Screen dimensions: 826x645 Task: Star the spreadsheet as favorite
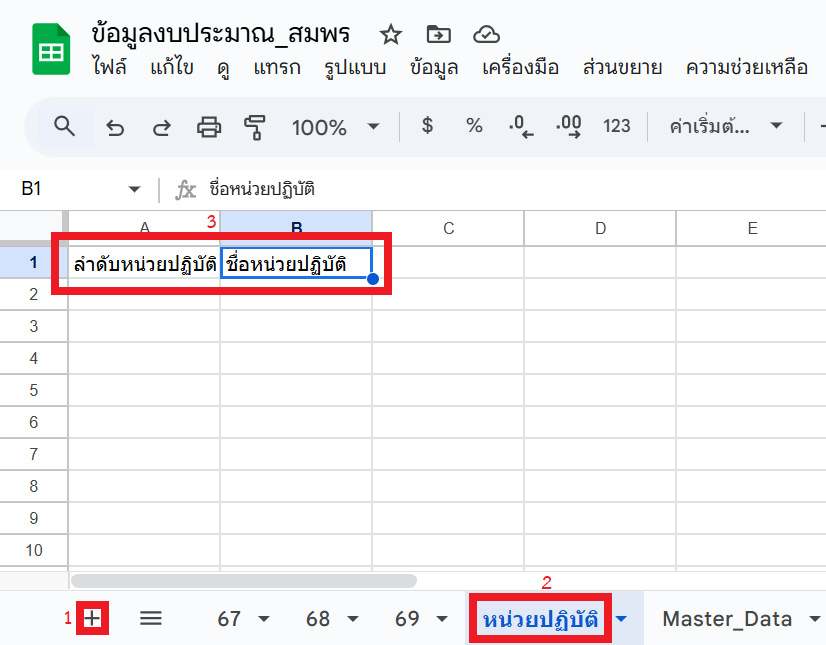[389, 34]
